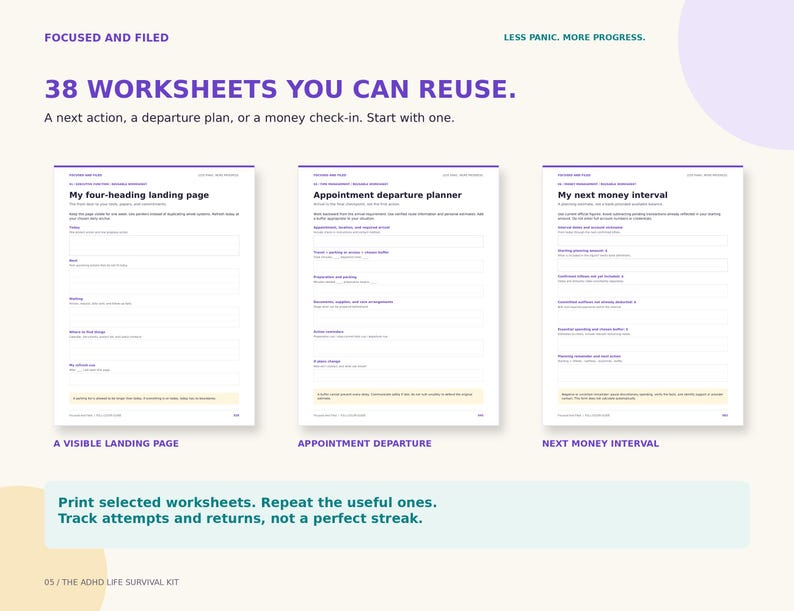Click 'Interval dates and account nickname' label
Screen dimensions: 794x611
click(590, 228)
